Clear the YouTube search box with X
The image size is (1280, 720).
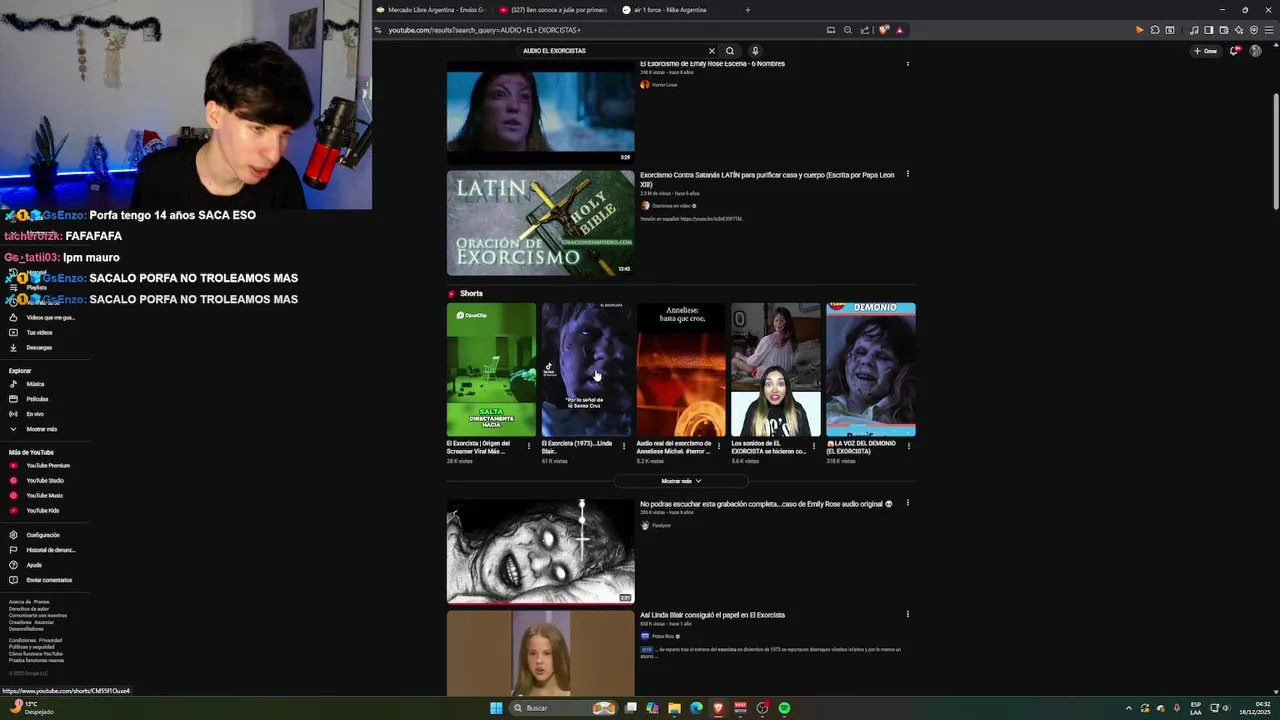(x=712, y=51)
